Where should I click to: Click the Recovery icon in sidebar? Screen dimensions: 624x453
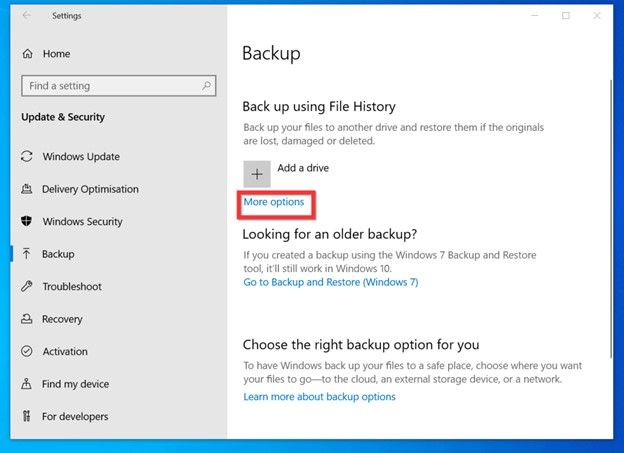[x=27, y=319]
